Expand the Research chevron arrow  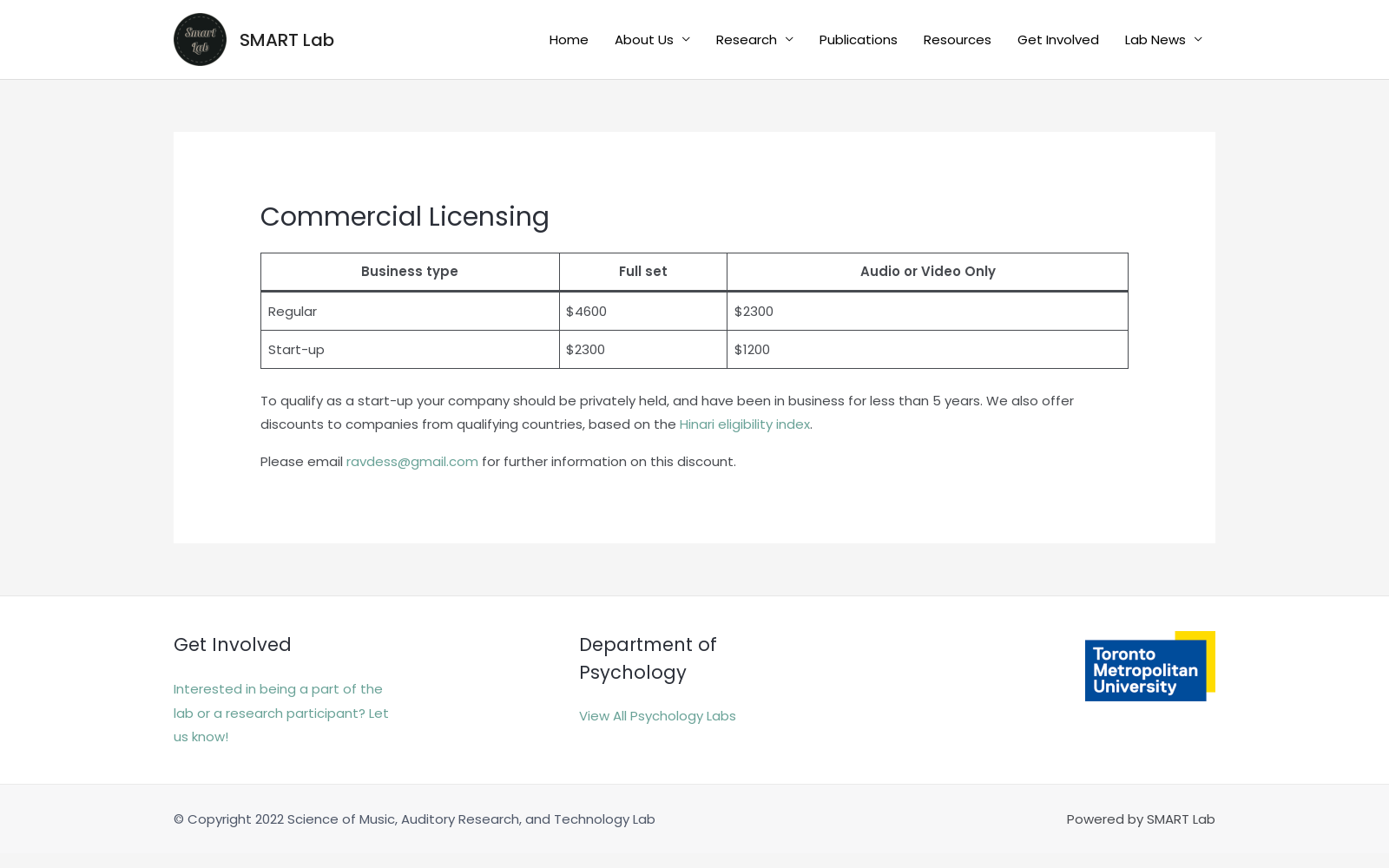coord(789,40)
